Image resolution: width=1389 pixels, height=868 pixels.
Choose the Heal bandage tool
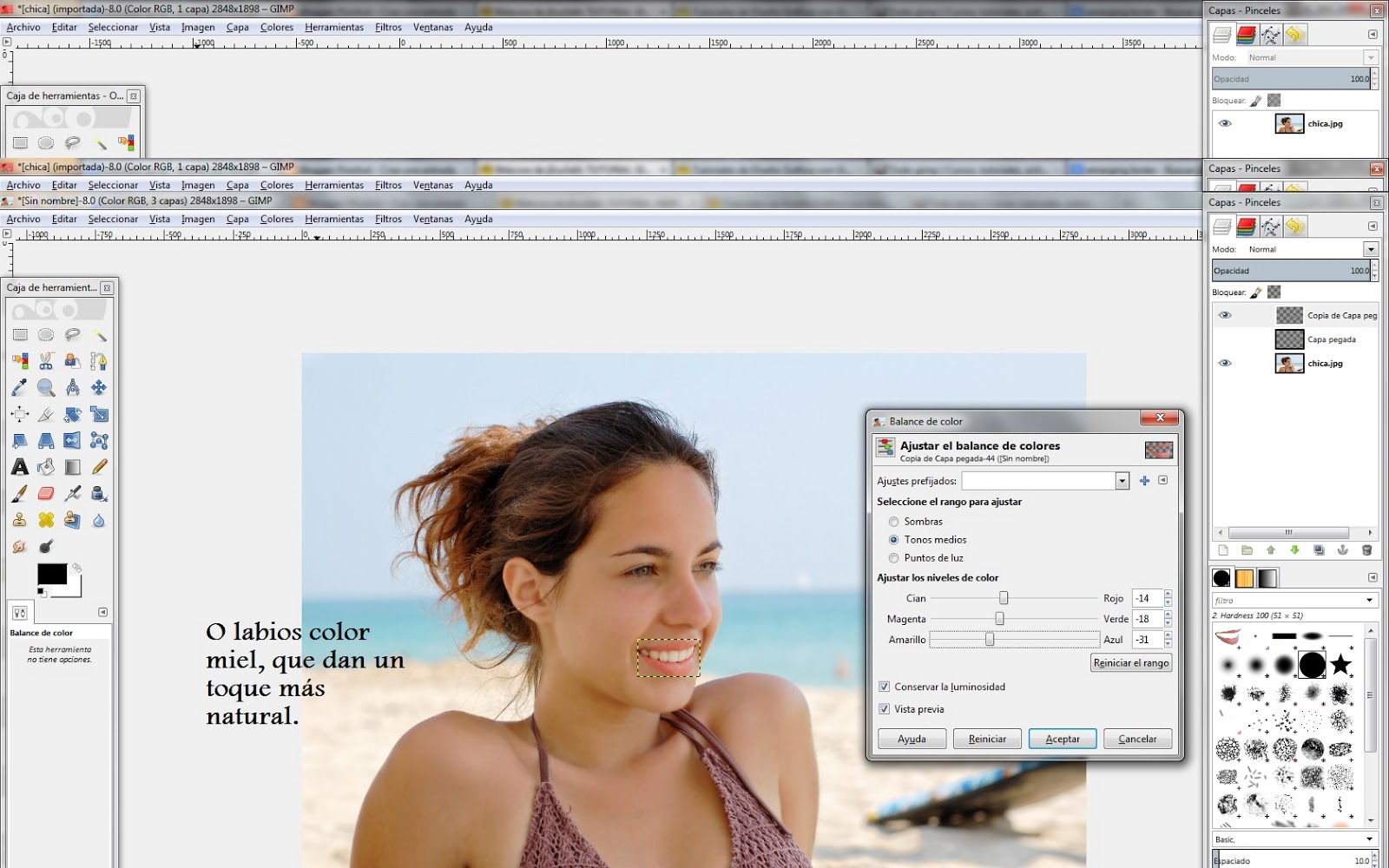coord(46,520)
